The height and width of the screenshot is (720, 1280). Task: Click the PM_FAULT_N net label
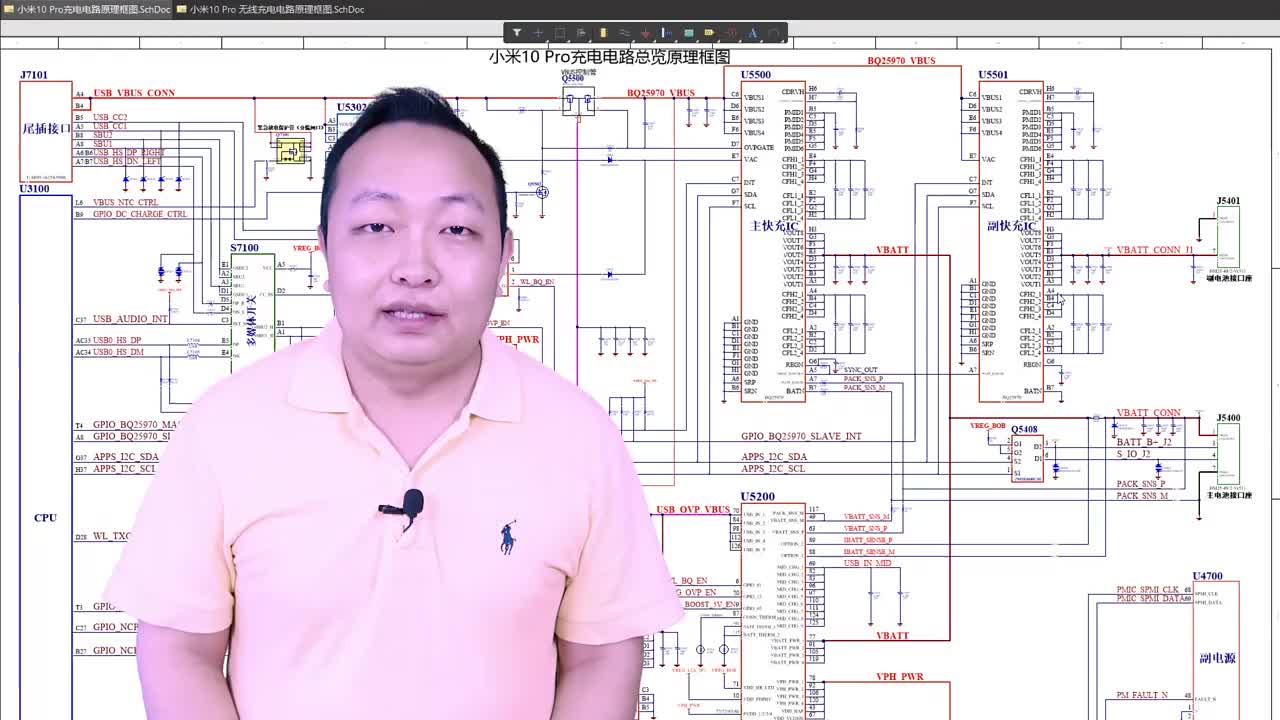(1142, 695)
